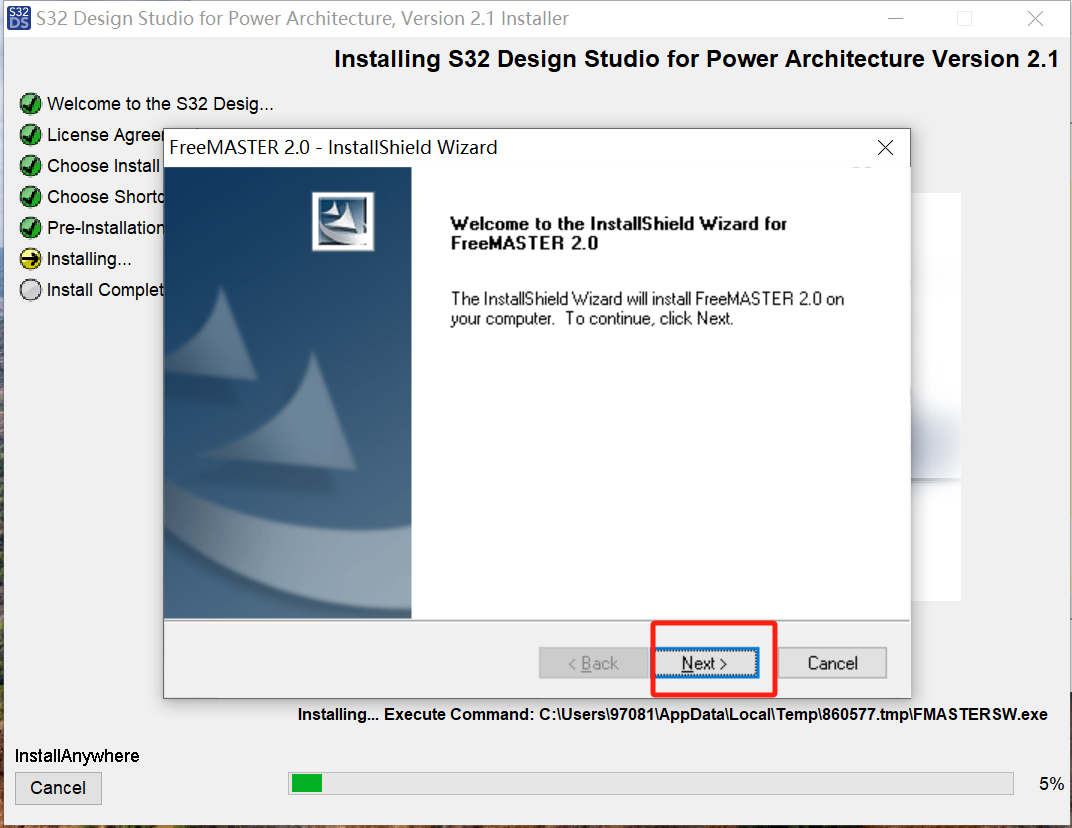Image resolution: width=1072 pixels, height=828 pixels.
Task: Close the S32 Design Studio installer window
Action: [1035, 18]
